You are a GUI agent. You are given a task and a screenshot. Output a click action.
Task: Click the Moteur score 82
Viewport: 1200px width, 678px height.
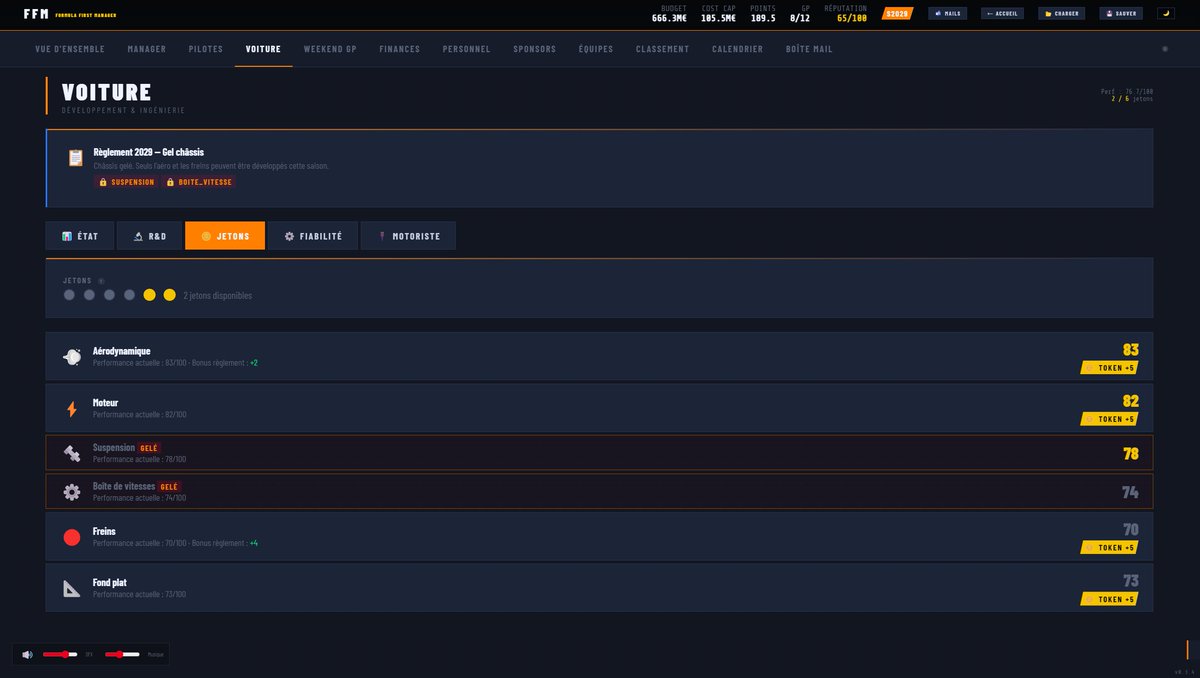coord(1131,402)
